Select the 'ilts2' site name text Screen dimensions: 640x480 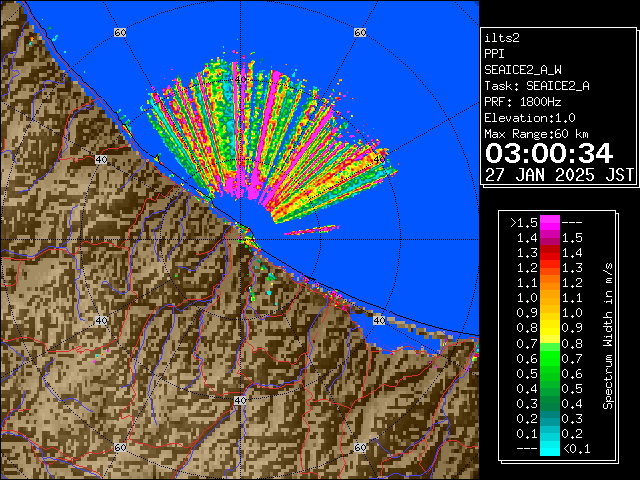click(502, 38)
